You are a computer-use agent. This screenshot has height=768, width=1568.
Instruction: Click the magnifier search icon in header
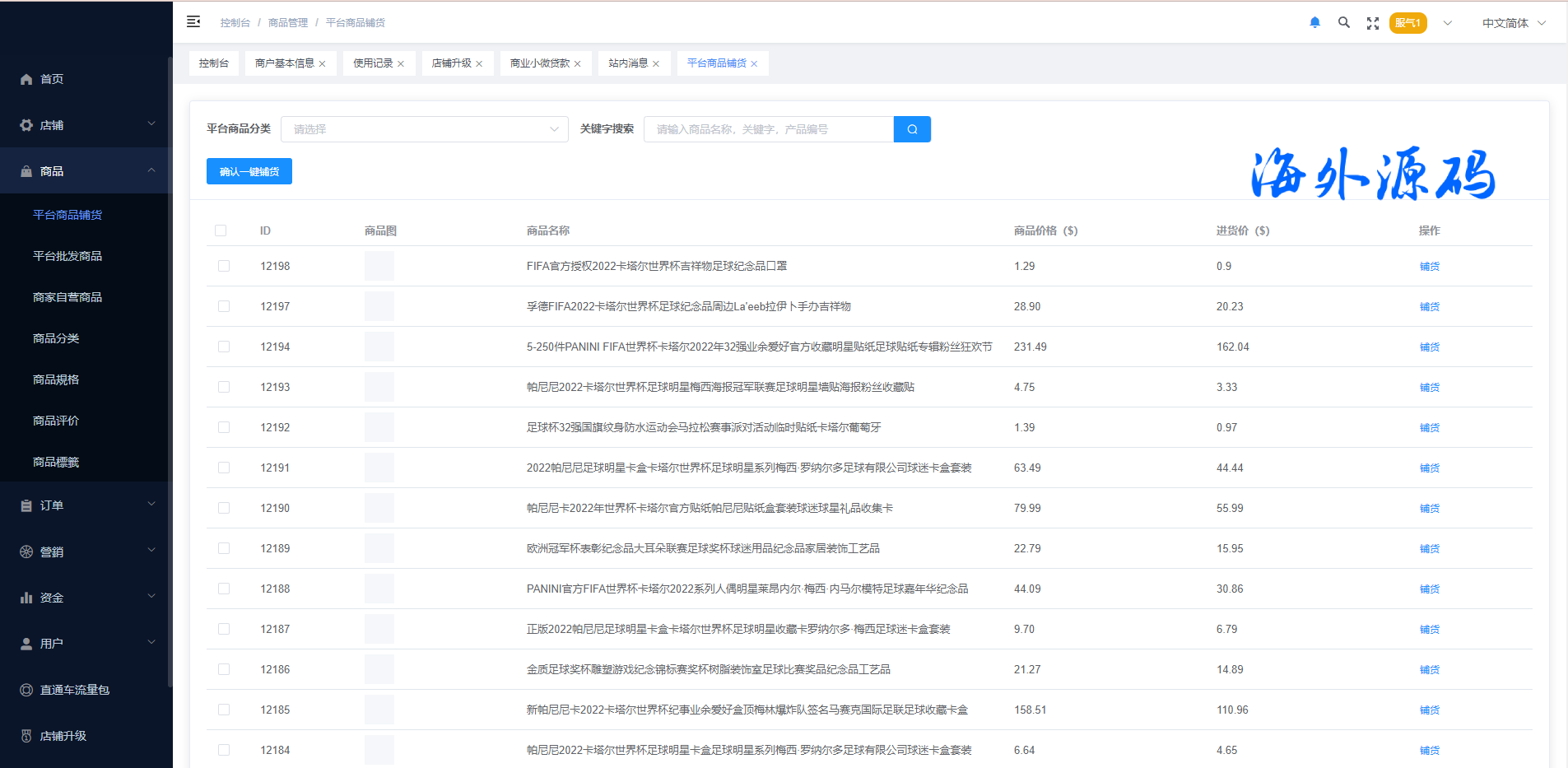click(x=1343, y=23)
